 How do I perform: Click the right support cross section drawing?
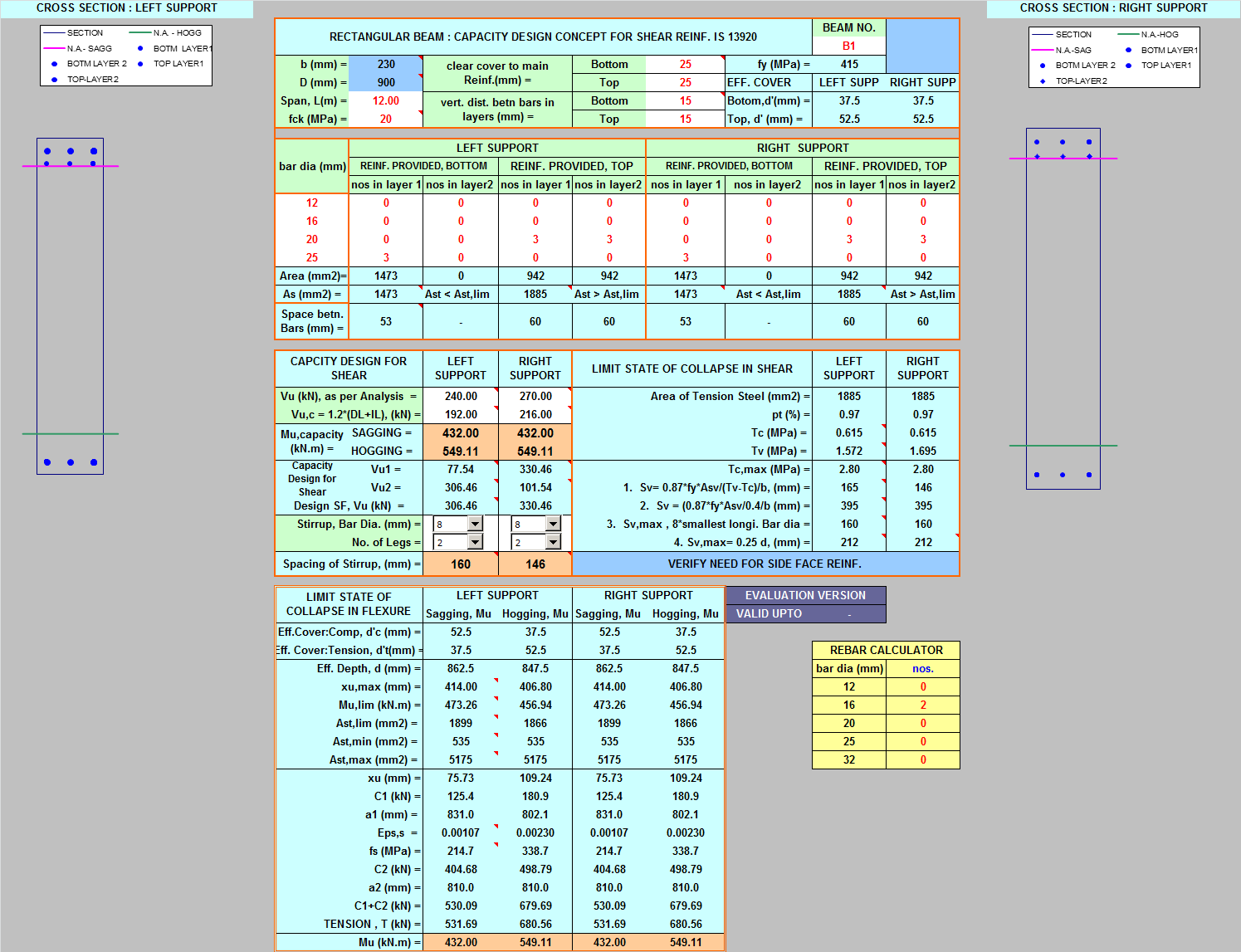[1063, 308]
